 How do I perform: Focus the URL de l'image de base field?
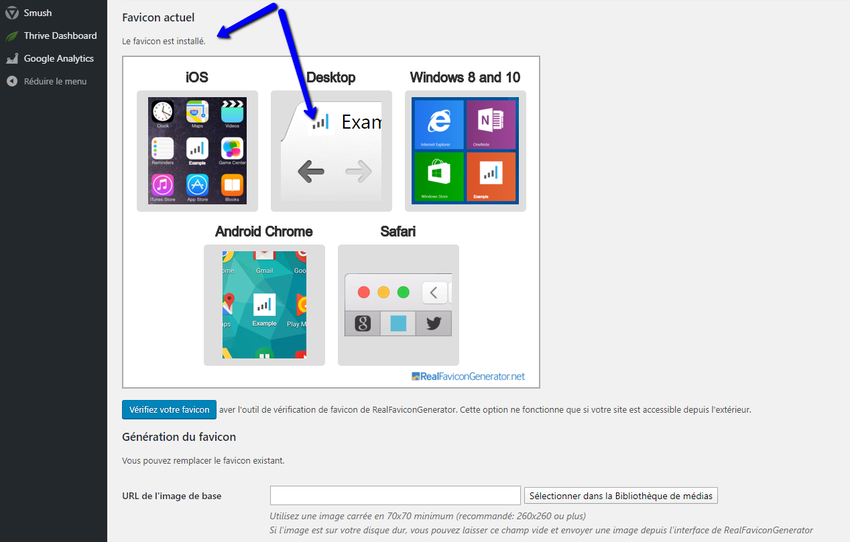(x=395, y=495)
